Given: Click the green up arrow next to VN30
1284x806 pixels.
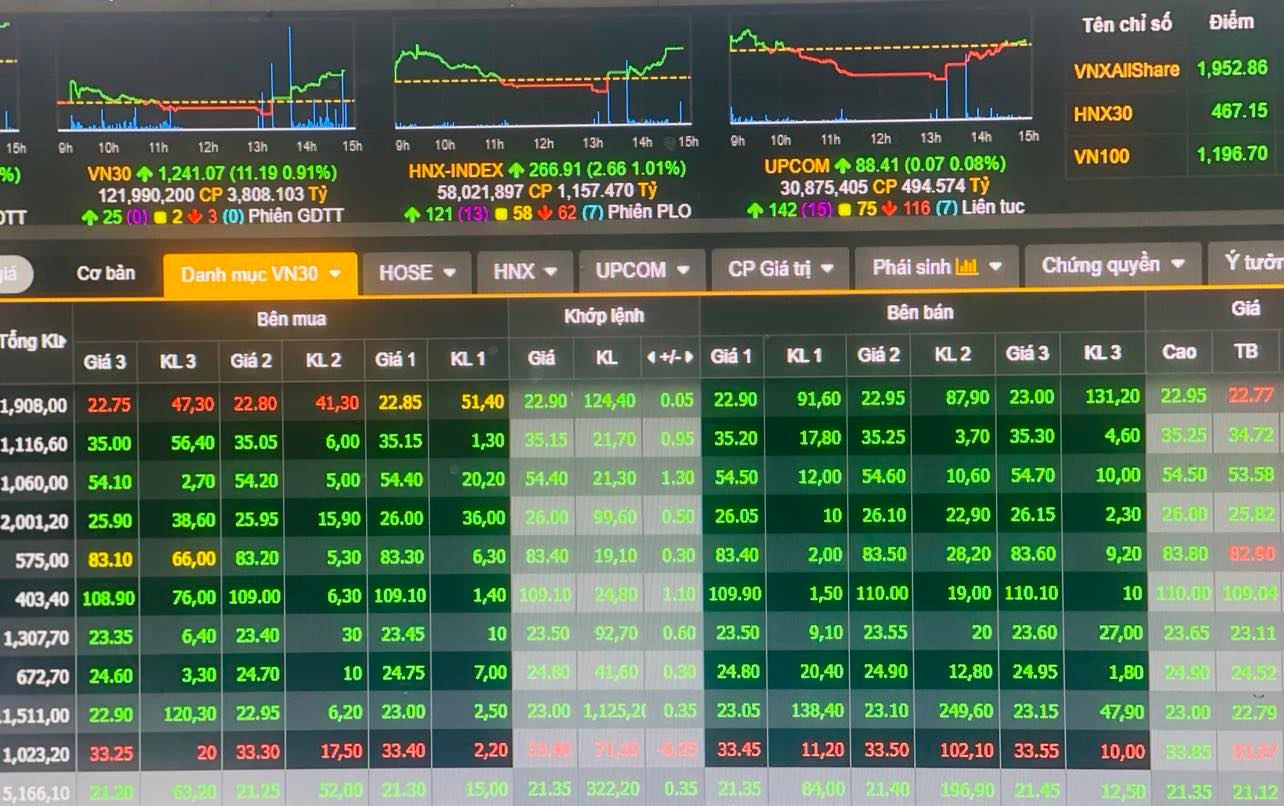Looking at the screenshot, I should pyautogui.click(x=143, y=173).
